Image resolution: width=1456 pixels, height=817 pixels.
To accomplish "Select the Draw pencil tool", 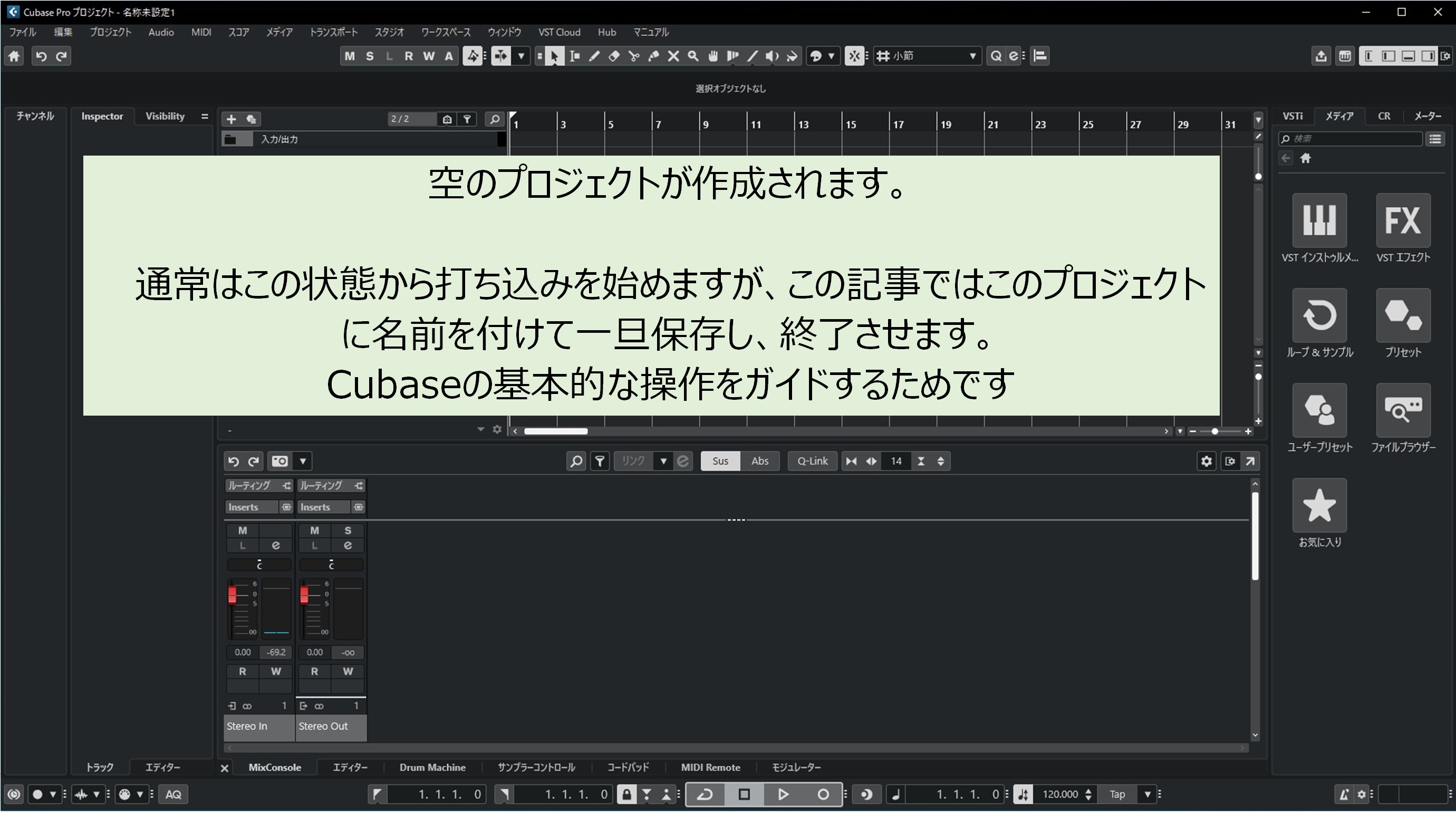I will click(x=594, y=56).
